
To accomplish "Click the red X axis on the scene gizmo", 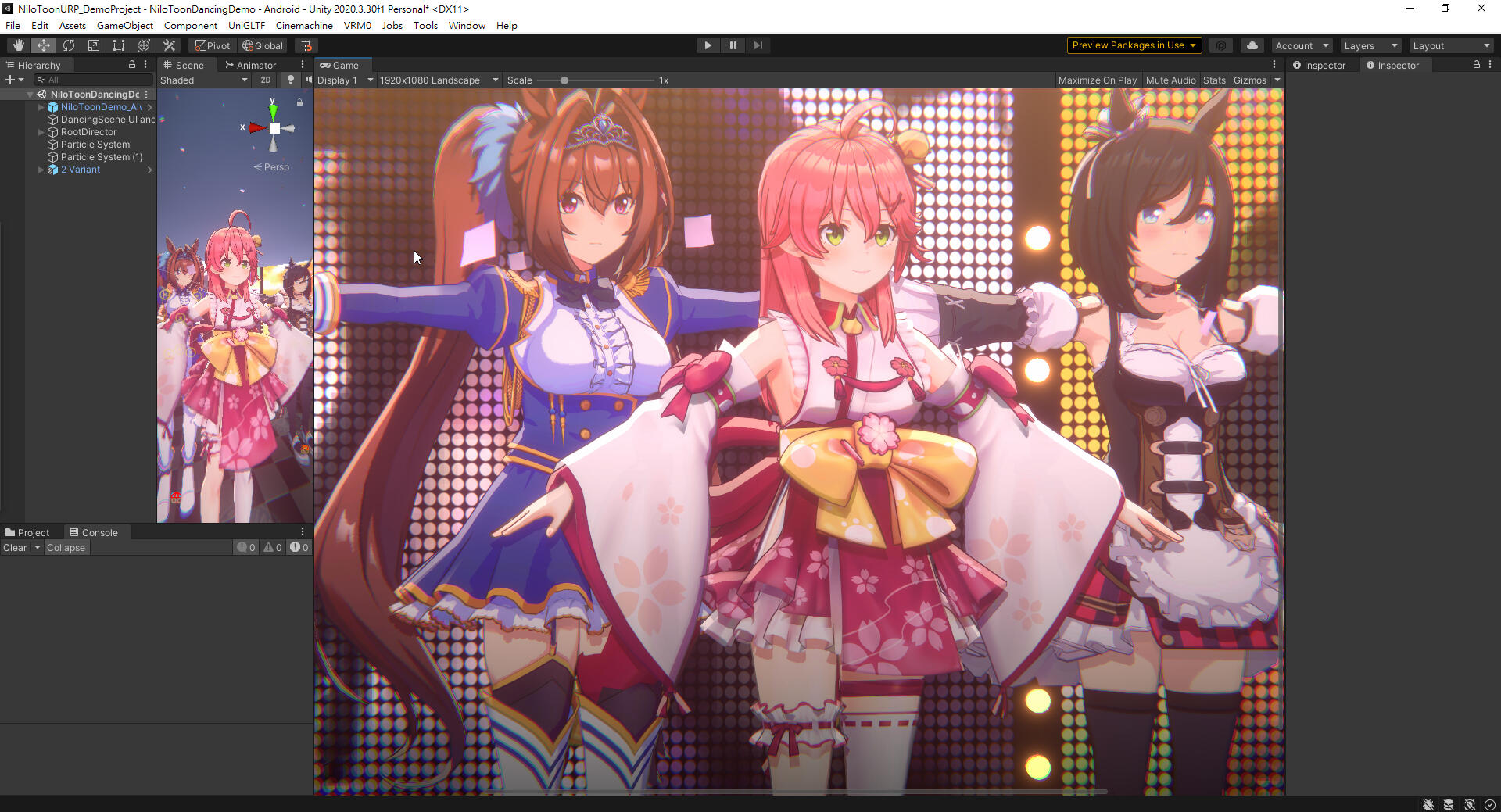I will pos(256,127).
